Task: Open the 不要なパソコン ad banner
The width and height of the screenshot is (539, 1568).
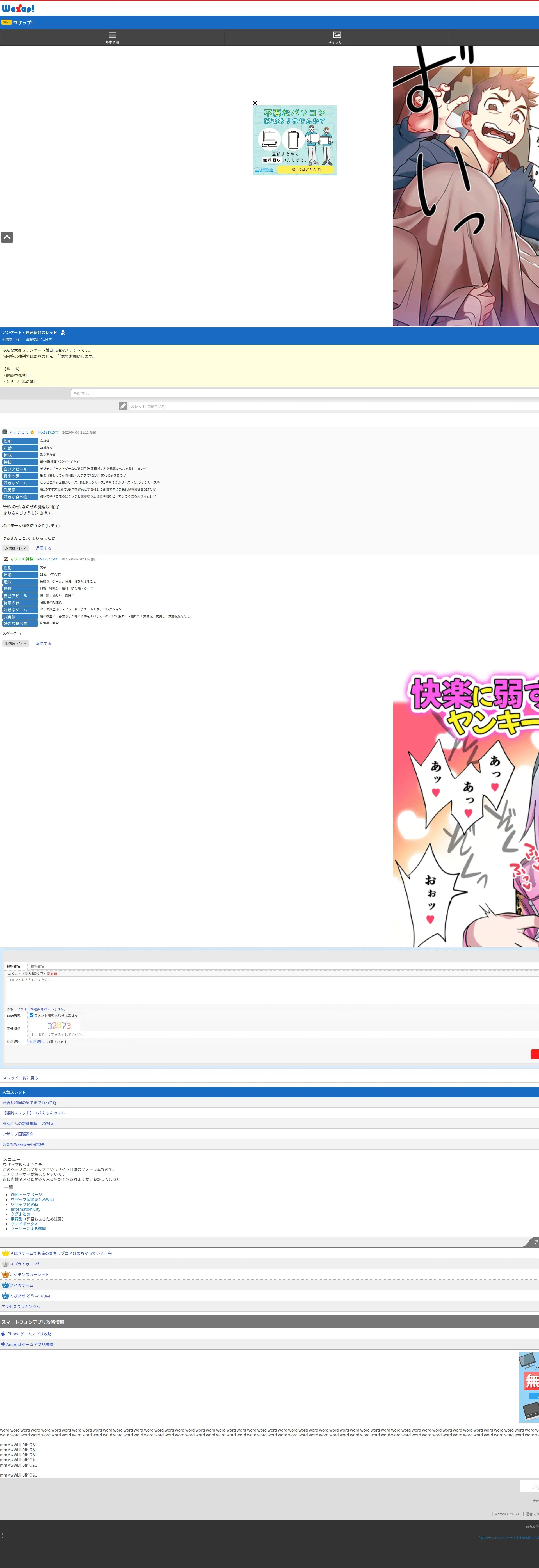Action: click(x=295, y=141)
